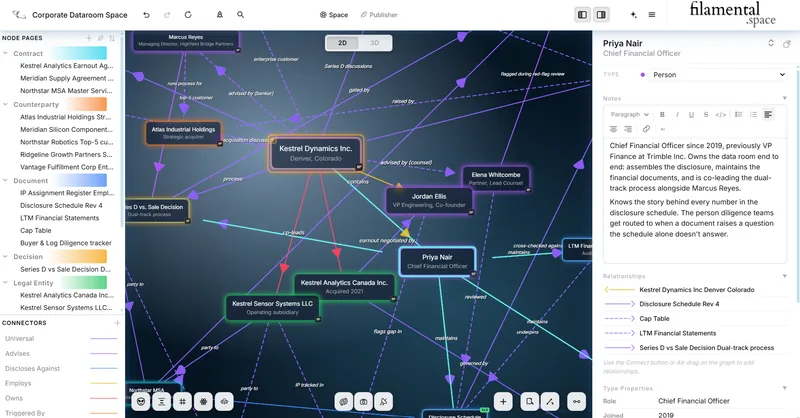Screen dimensions: 800x418
Task: Click the face icon in the graph toolbar
Action: click(141, 402)
